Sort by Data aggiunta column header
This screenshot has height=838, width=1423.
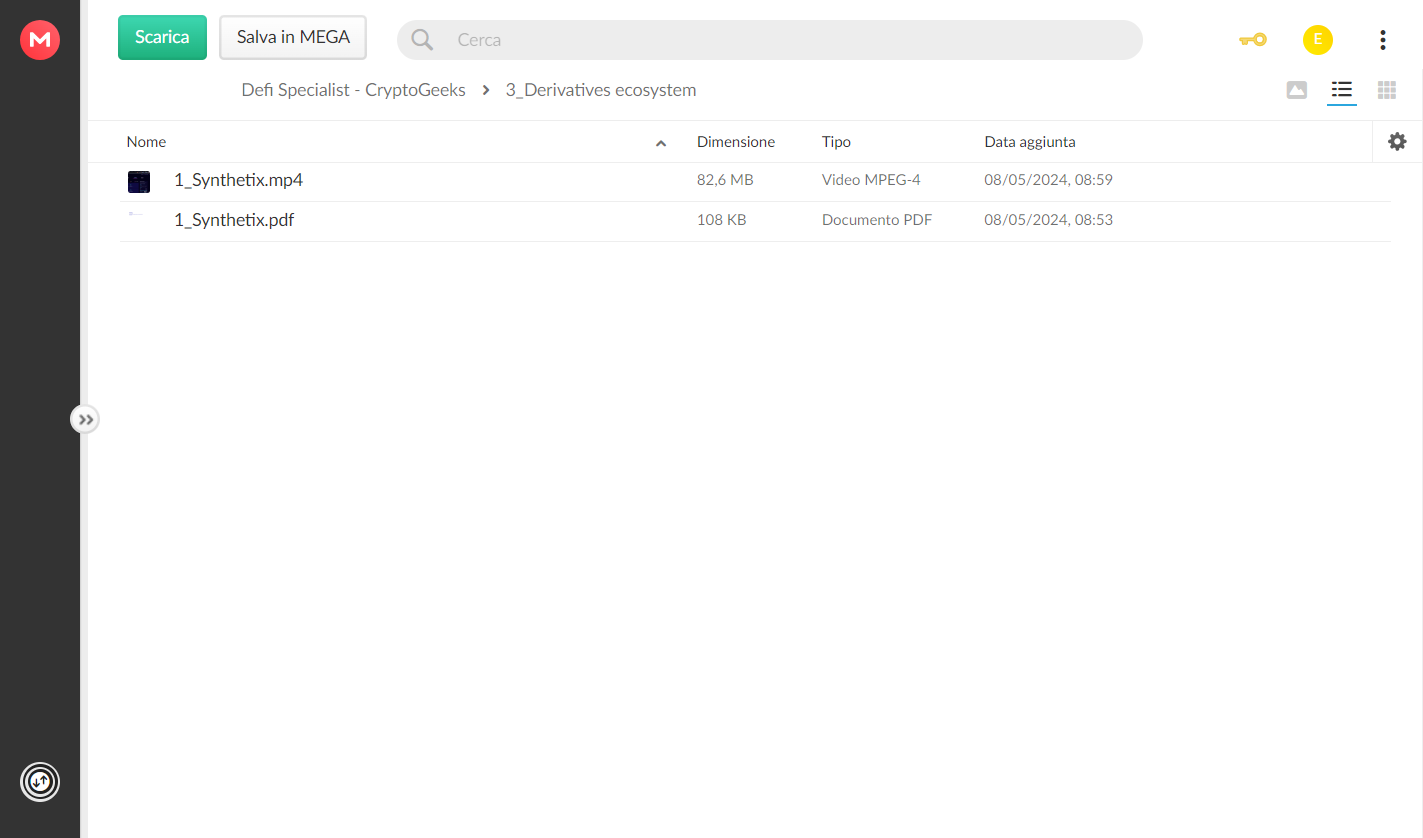[1029, 142]
